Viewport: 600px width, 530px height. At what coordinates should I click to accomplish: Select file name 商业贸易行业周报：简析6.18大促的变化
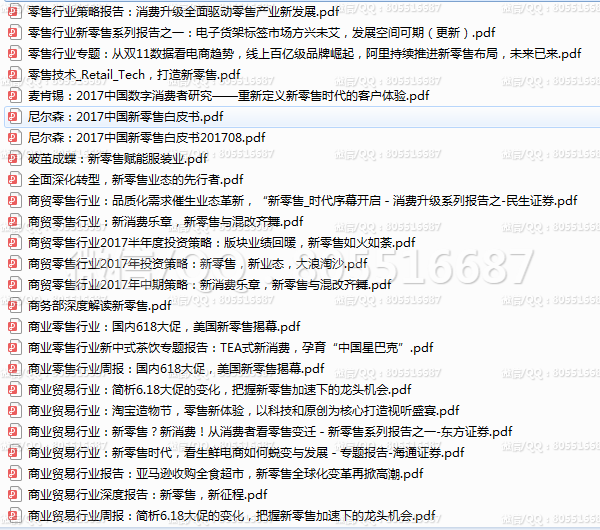pos(232,517)
